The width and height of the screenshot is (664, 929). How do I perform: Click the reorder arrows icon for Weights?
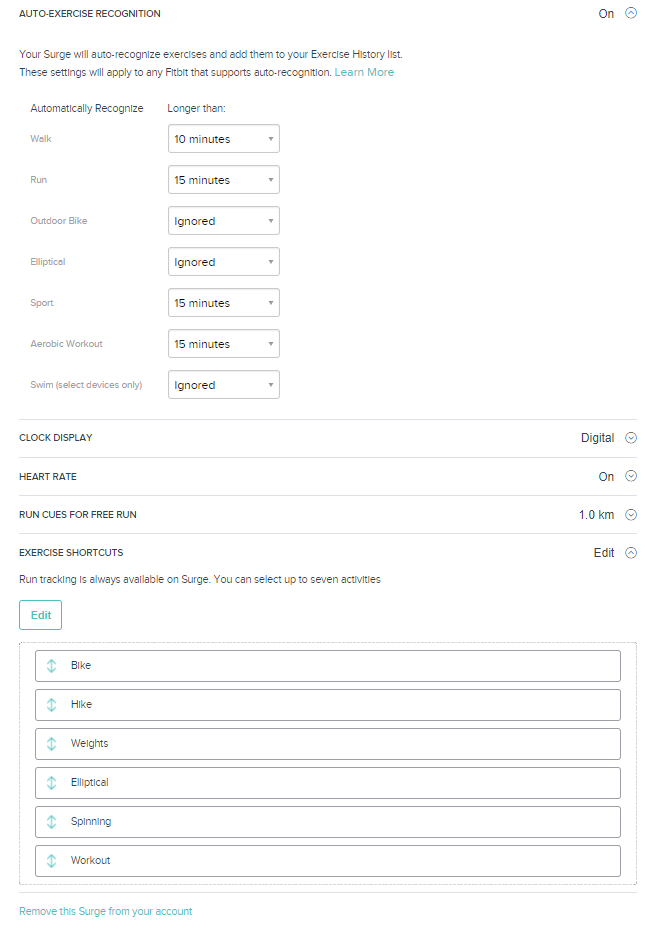[52, 744]
